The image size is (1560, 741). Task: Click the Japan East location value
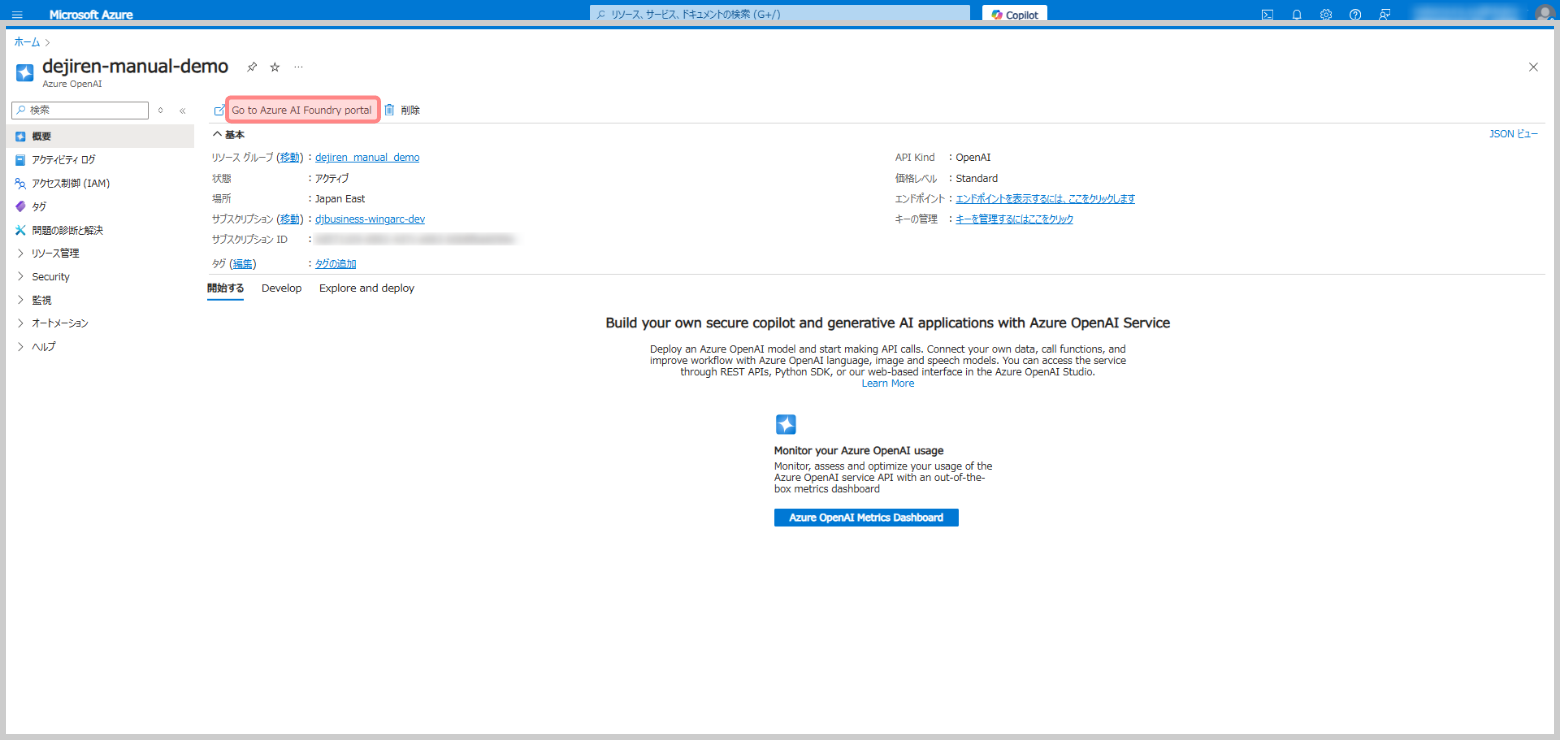tap(340, 199)
